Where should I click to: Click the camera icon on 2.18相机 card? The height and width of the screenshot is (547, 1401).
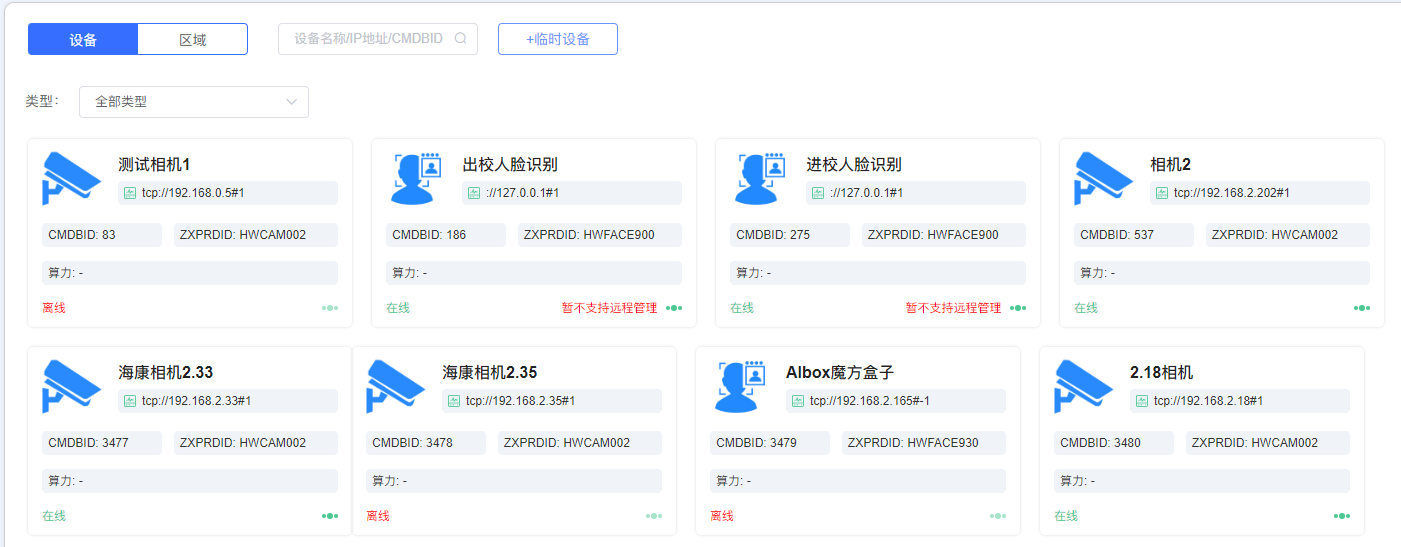(x=1083, y=386)
